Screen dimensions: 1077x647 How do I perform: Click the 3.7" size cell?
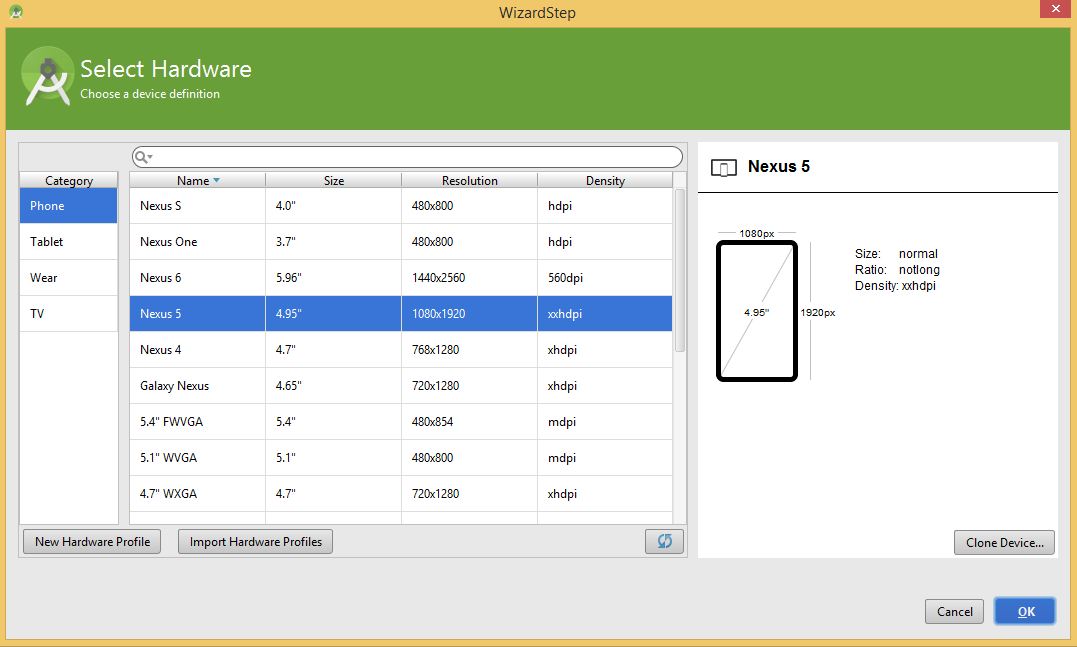pyautogui.click(x=334, y=242)
